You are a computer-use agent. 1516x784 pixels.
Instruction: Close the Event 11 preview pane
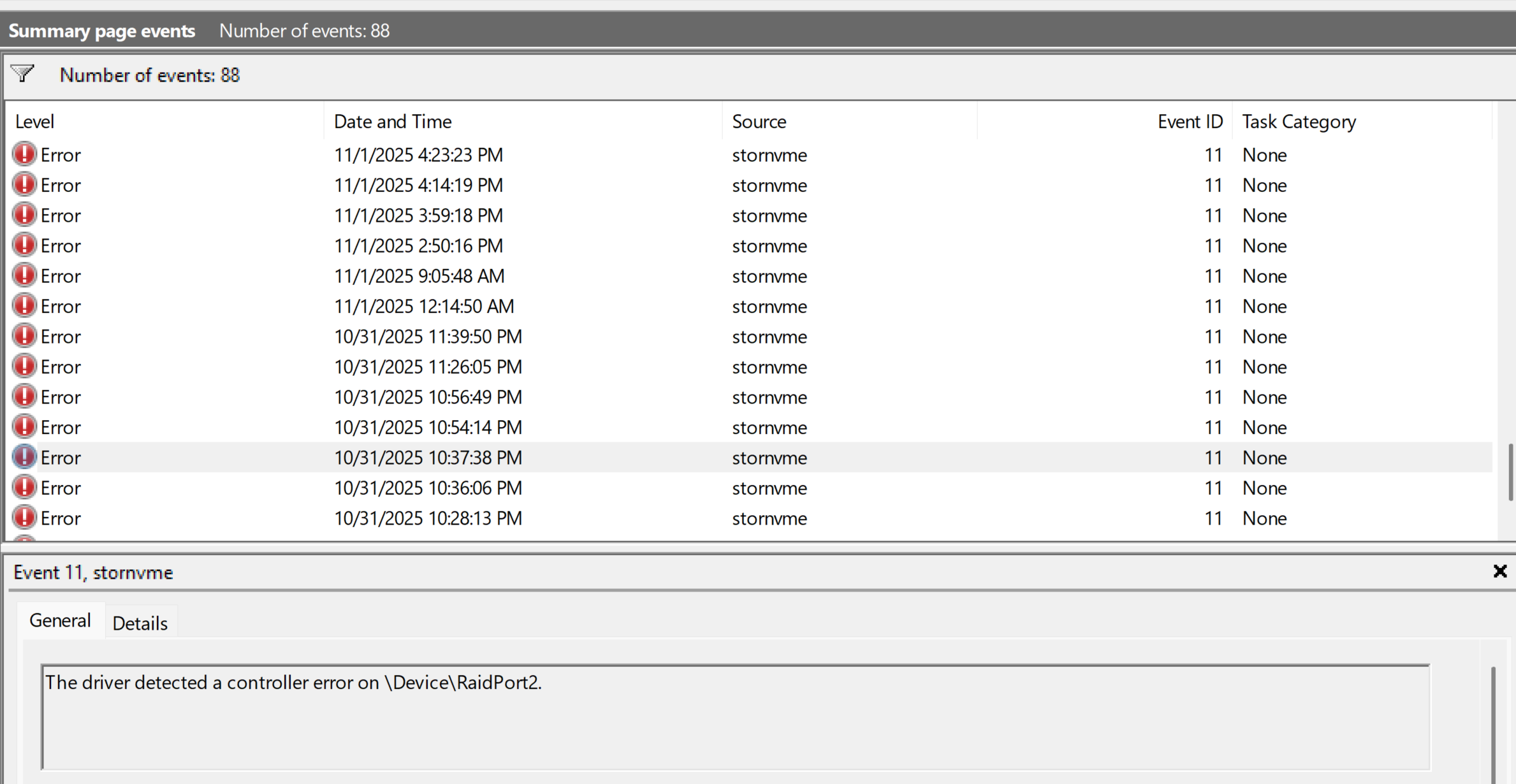(x=1500, y=571)
